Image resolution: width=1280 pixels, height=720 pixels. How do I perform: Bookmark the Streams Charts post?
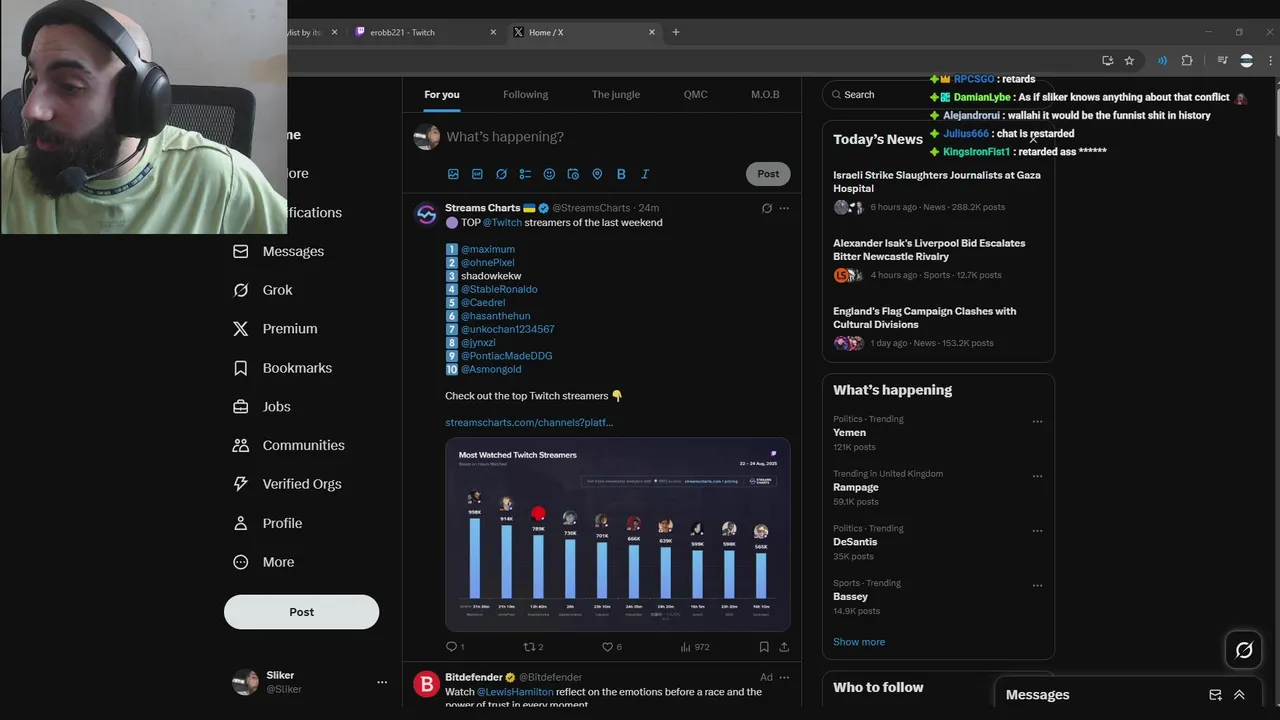pos(764,647)
